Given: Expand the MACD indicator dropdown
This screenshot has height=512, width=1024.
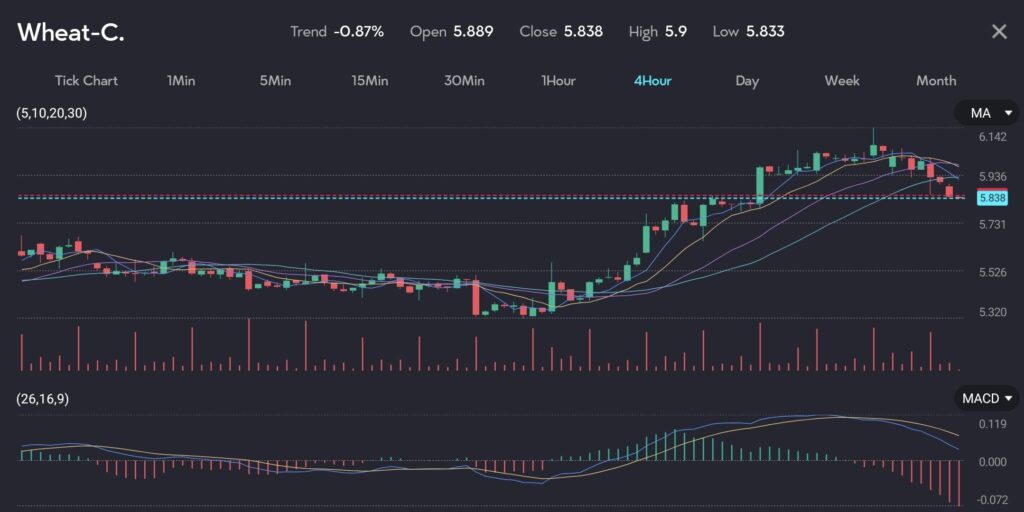Looking at the screenshot, I should (x=986, y=399).
